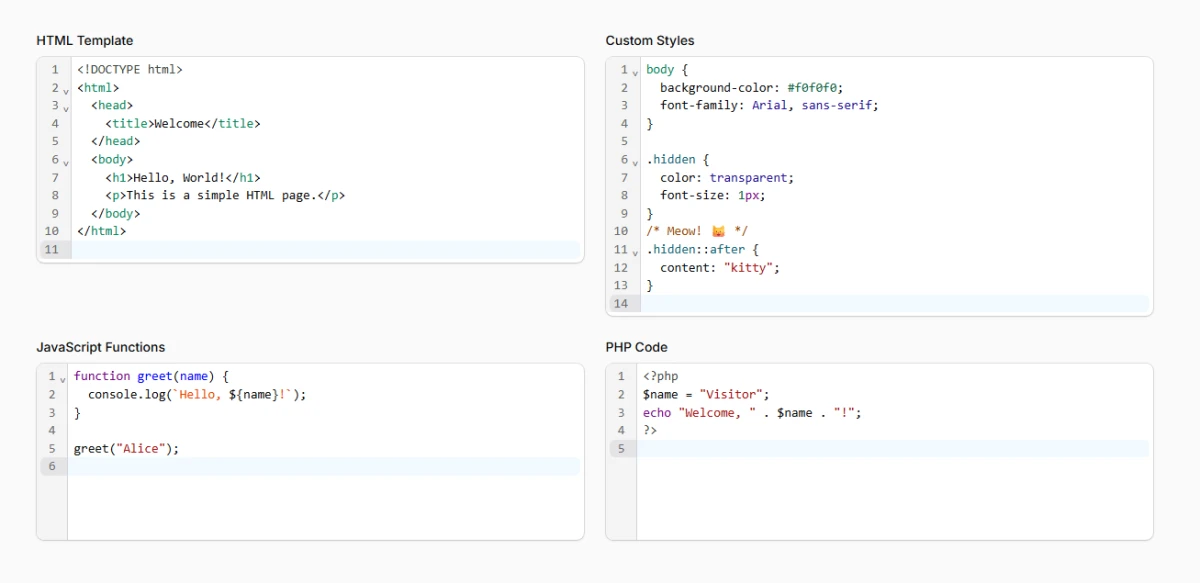Click empty line 14 in Custom Styles editor
Viewport: 1200px width, 583px height.
(895, 303)
